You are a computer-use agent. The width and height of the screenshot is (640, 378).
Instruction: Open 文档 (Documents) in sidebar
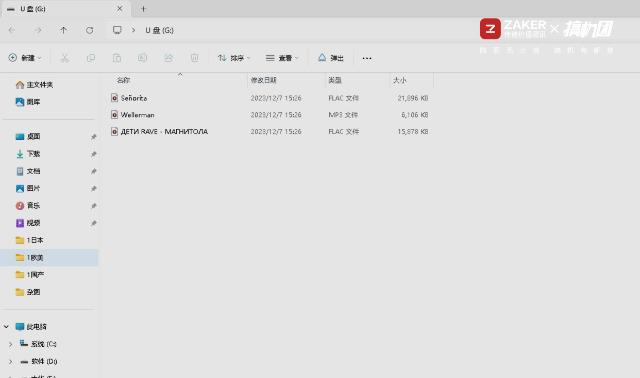(x=27, y=171)
